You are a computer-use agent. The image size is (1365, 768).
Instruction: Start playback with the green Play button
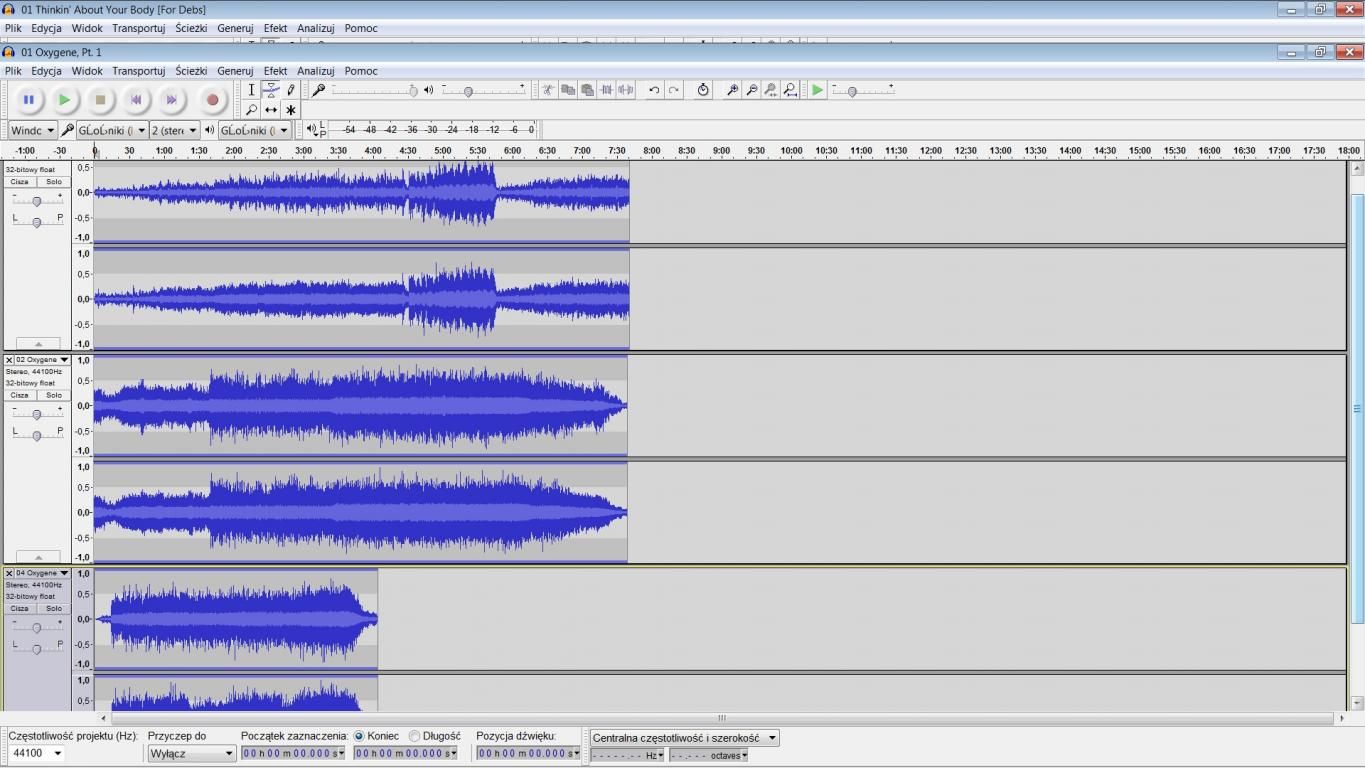click(x=64, y=100)
